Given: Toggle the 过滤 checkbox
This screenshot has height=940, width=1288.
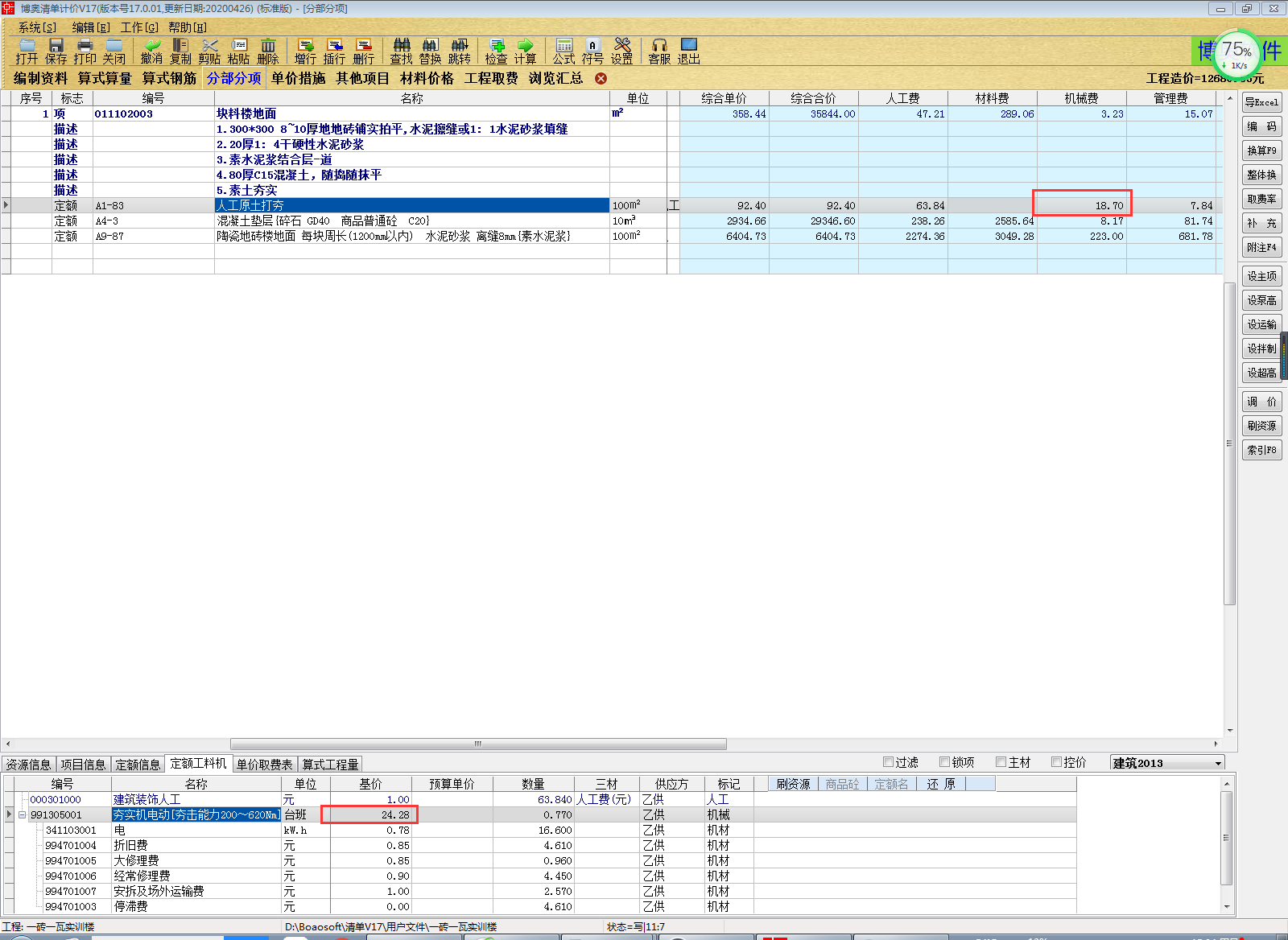Looking at the screenshot, I should click(889, 761).
